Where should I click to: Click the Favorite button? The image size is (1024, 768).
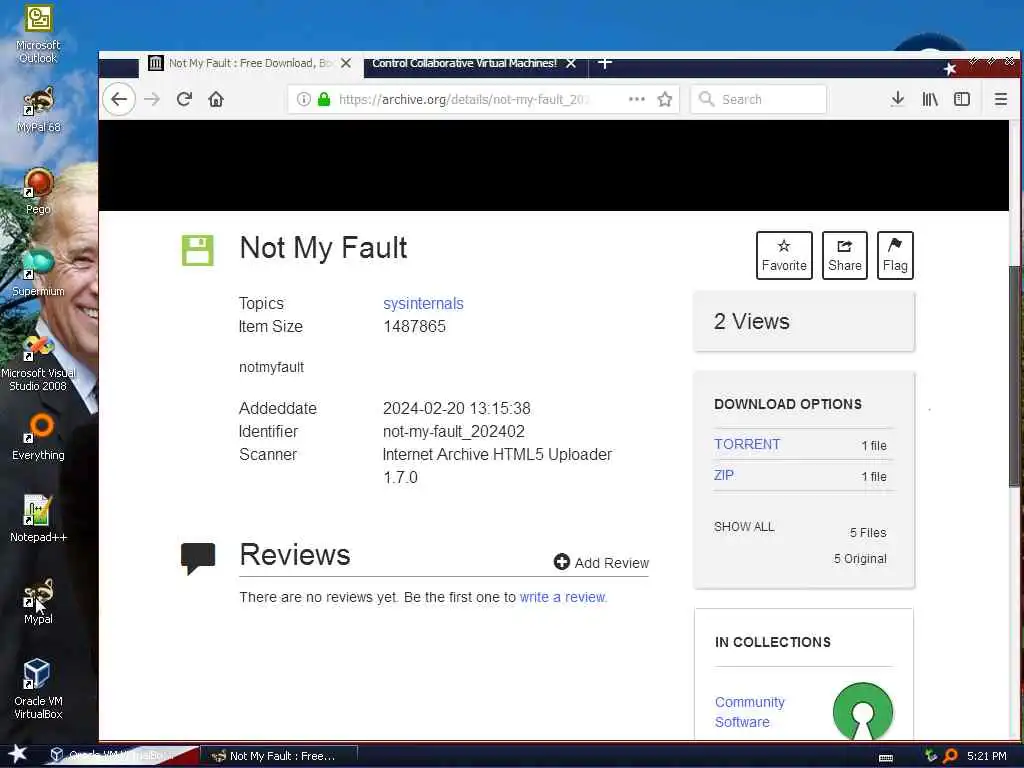[784, 255]
